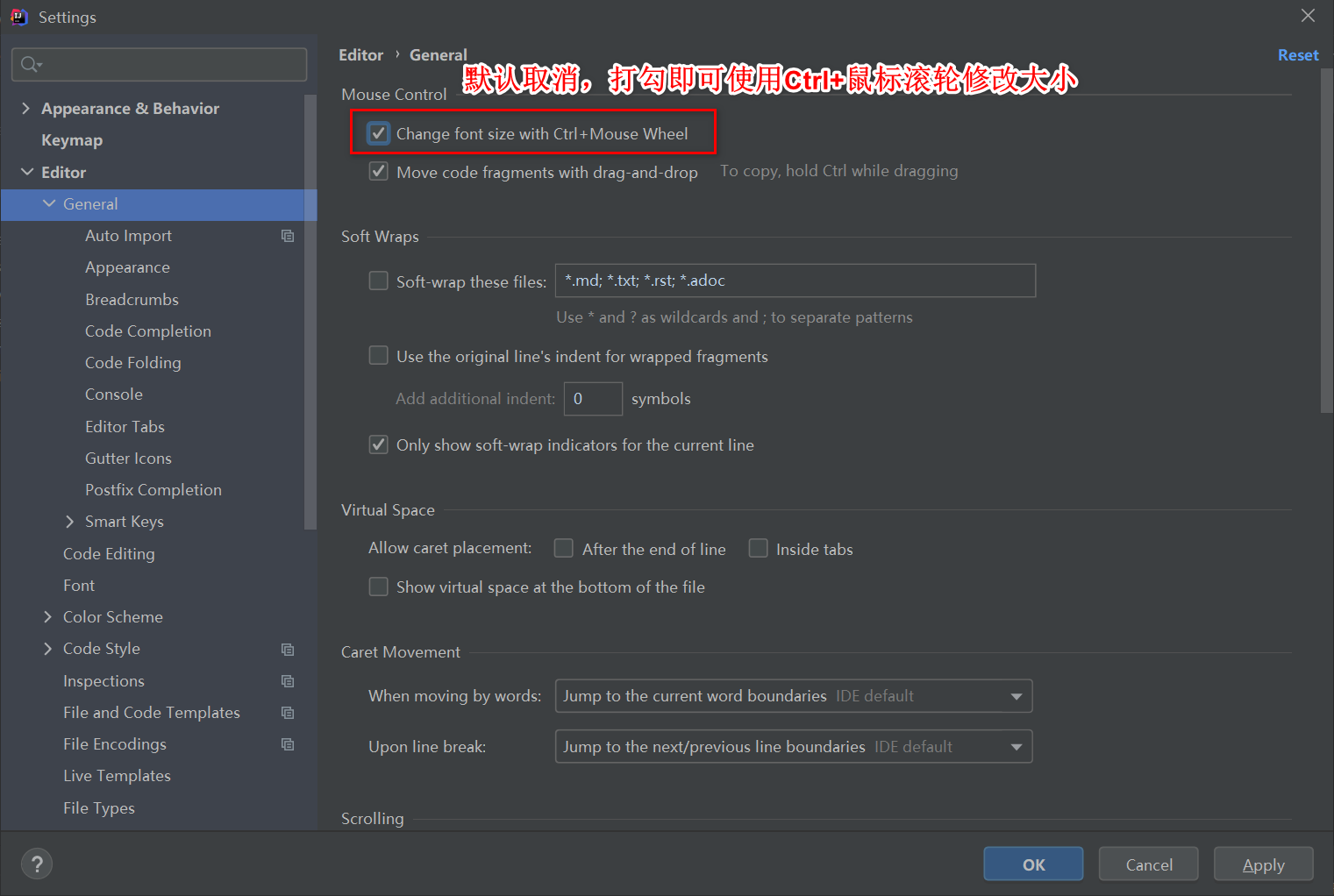This screenshot has width=1334, height=896.
Task: Open help via the question mark icon
Action: pos(36,864)
